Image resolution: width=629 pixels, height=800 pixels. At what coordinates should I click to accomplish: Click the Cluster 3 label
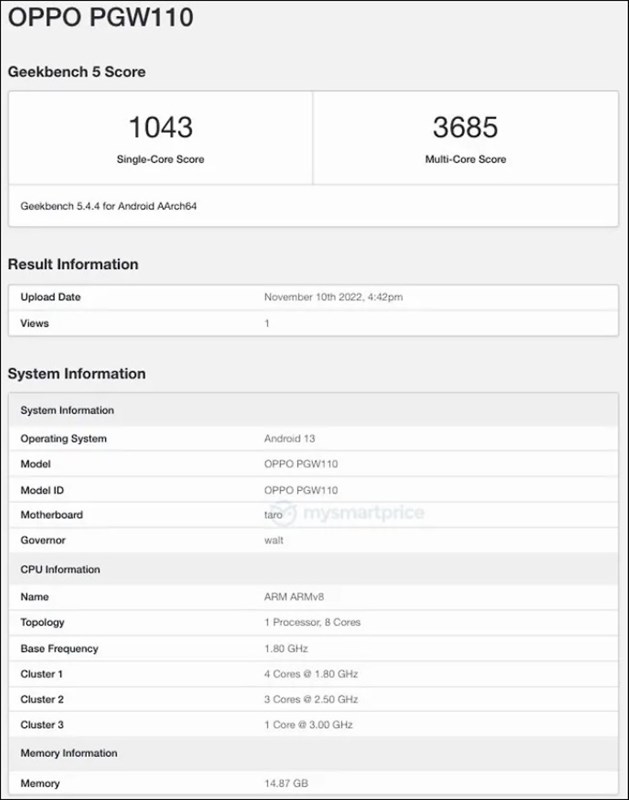[42, 725]
